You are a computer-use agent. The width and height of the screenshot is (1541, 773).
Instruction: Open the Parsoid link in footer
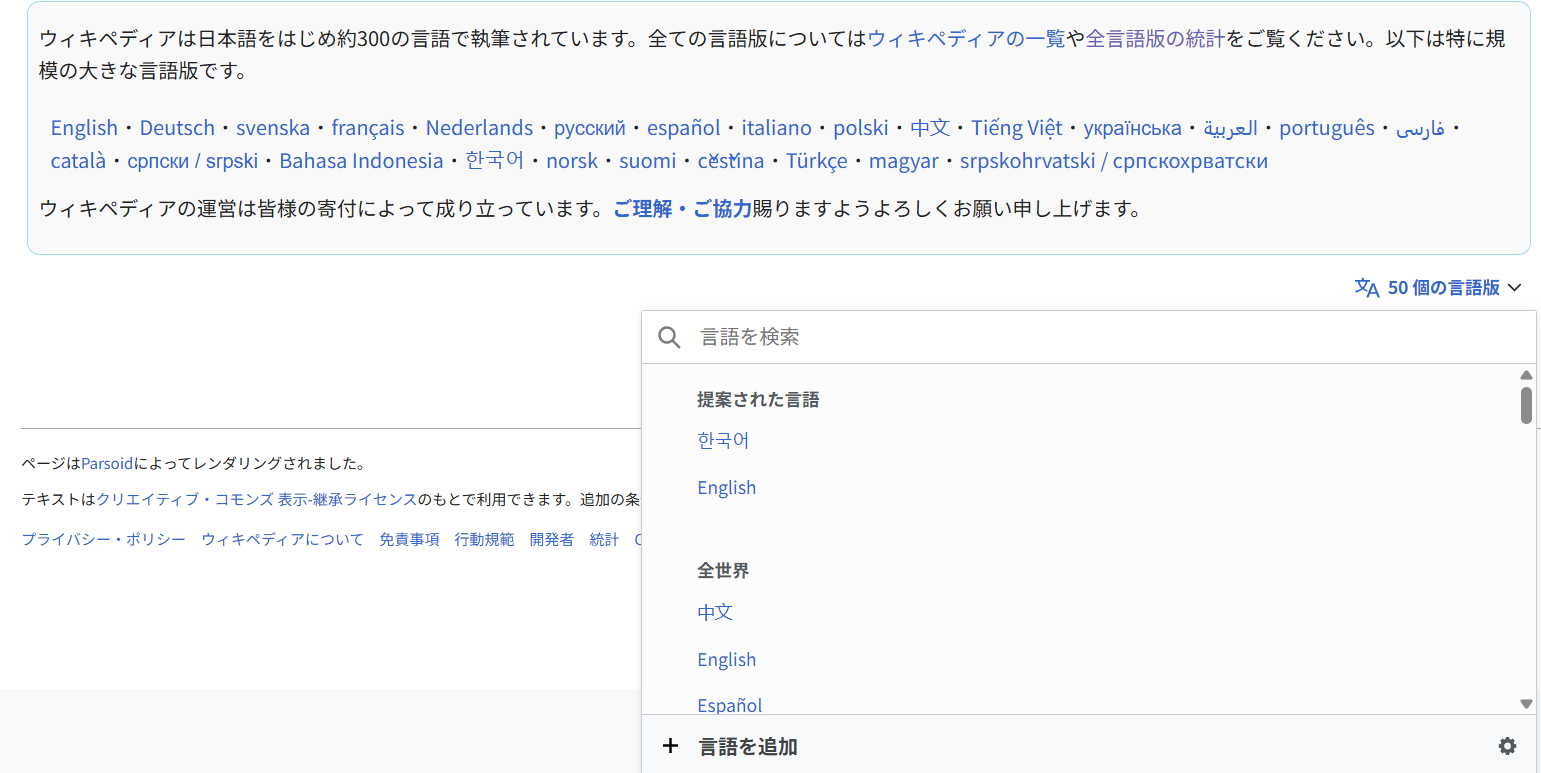(107, 464)
